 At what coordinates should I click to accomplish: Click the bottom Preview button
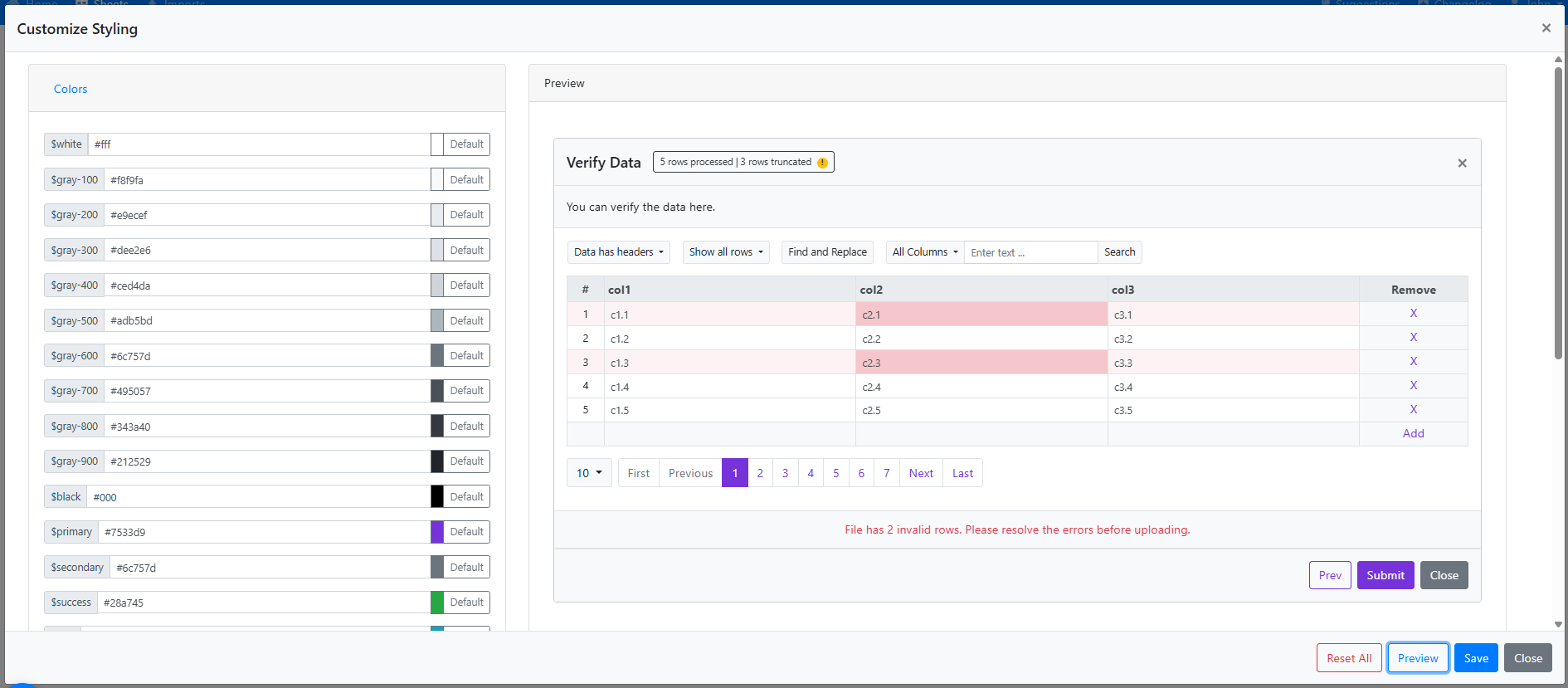click(1418, 658)
